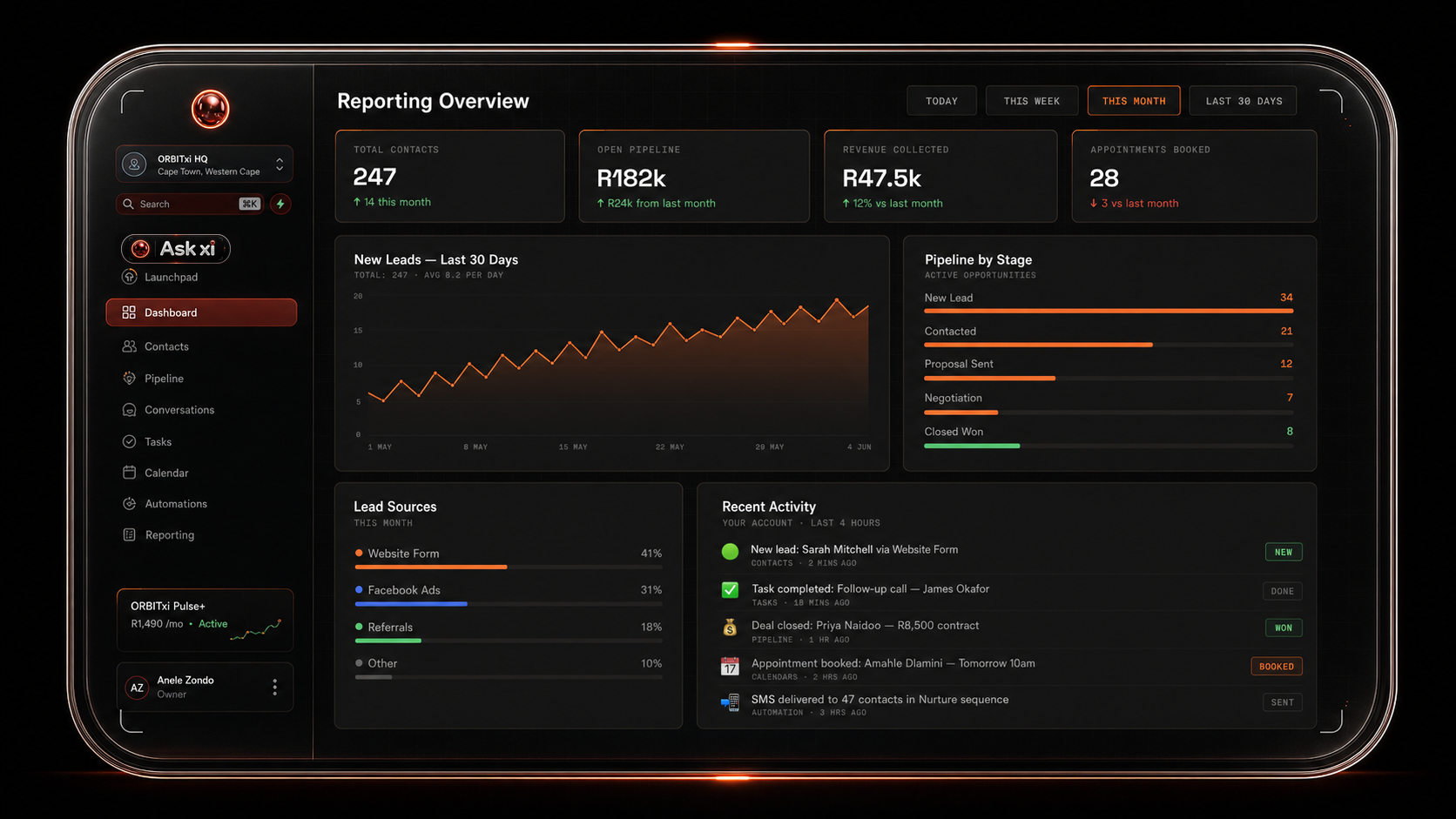
Task: Click the Calendar icon in sidebar
Action: pos(129,473)
